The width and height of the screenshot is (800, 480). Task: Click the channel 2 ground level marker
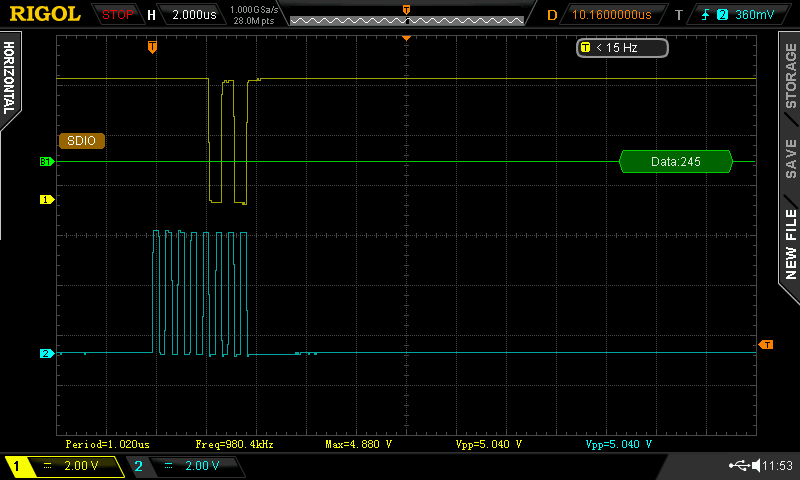click(x=46, y=353)
